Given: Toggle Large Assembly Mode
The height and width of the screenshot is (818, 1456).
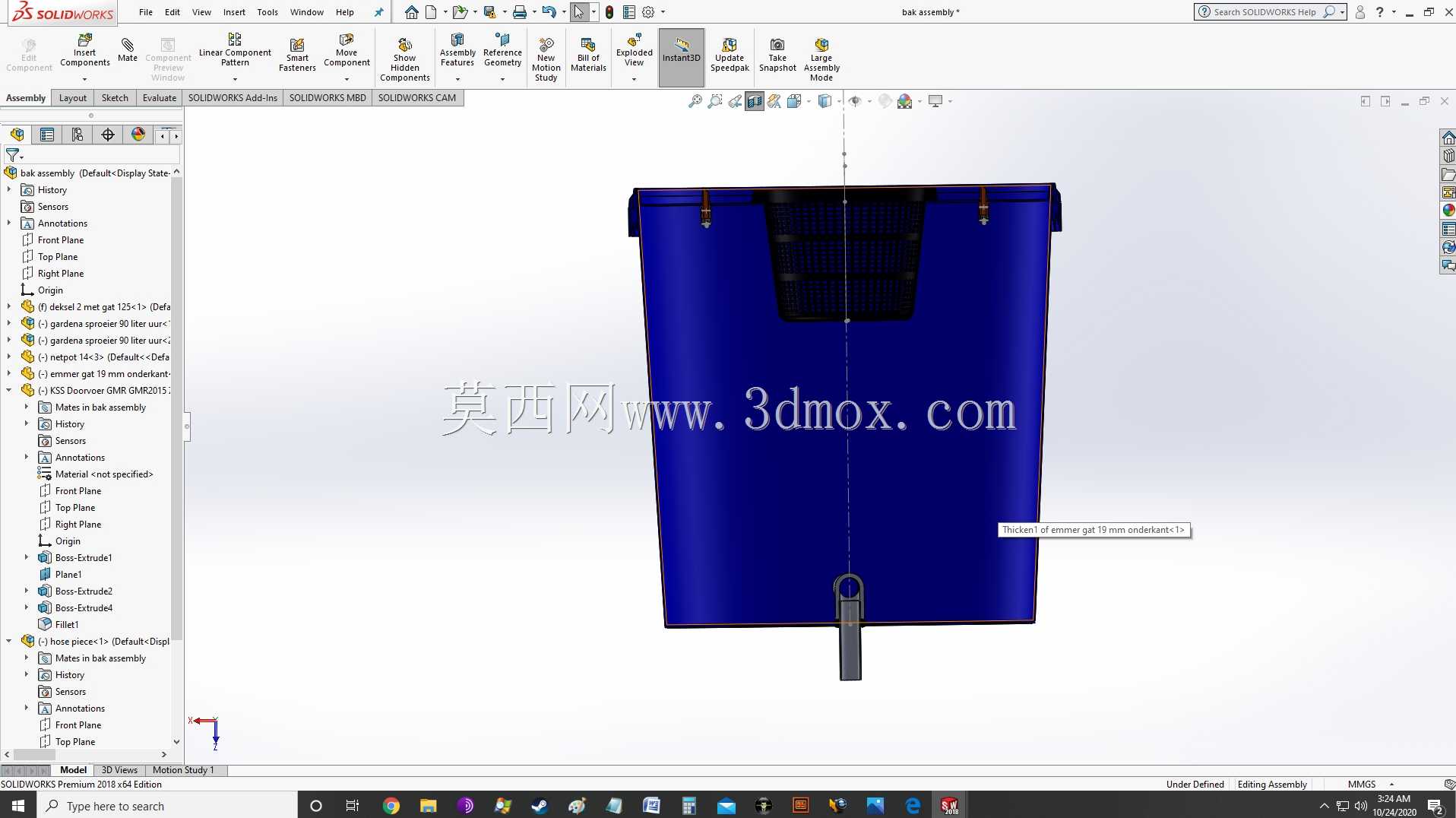Looking at the screenshot, I should tap(821, 59).
